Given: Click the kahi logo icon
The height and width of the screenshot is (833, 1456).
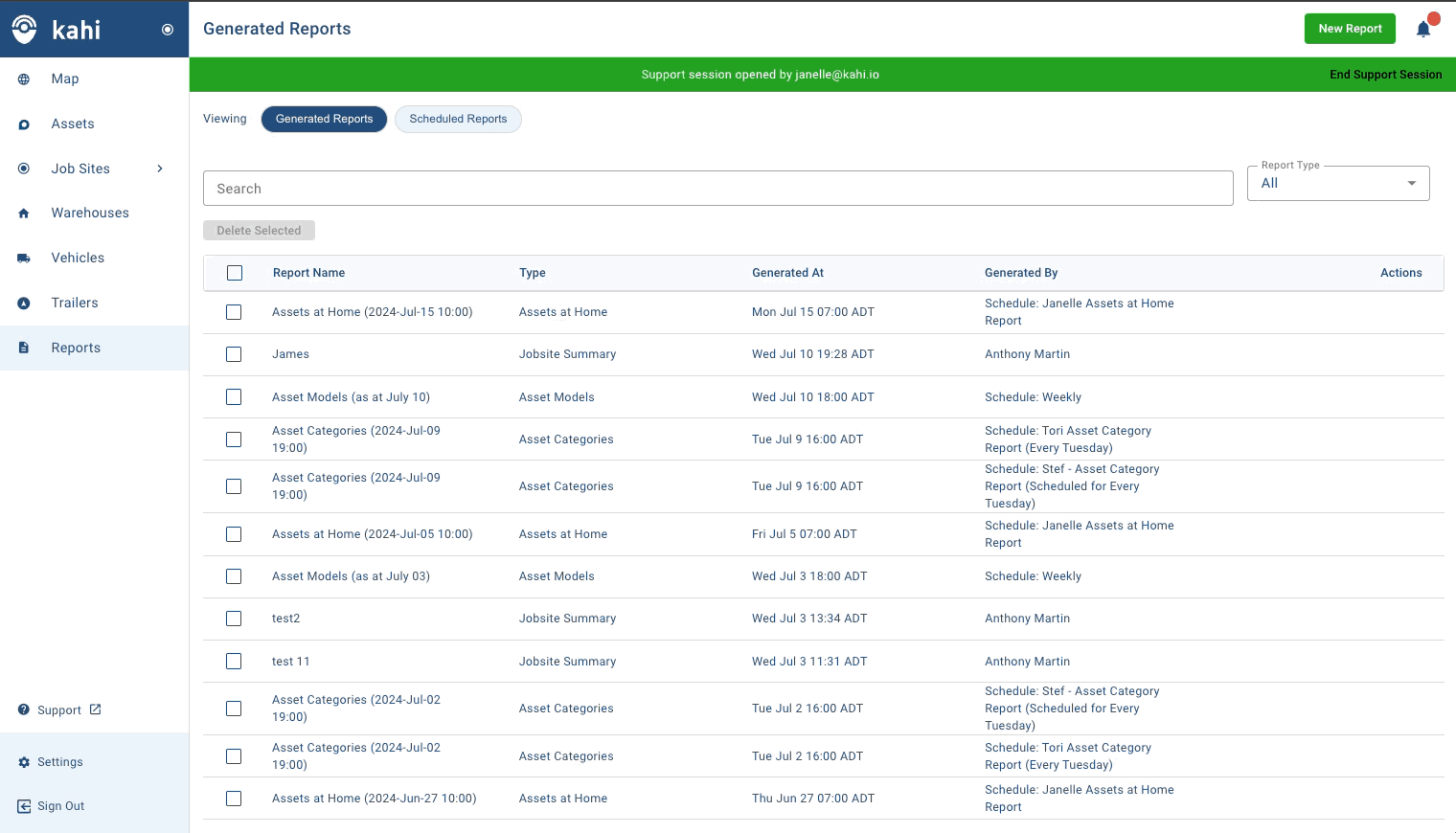Looking at the screenshot, I should click(24, 30).
